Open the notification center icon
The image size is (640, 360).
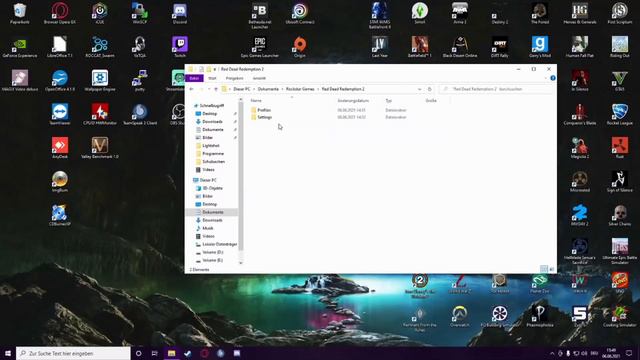pyautogui.click(x=629, y=353)
